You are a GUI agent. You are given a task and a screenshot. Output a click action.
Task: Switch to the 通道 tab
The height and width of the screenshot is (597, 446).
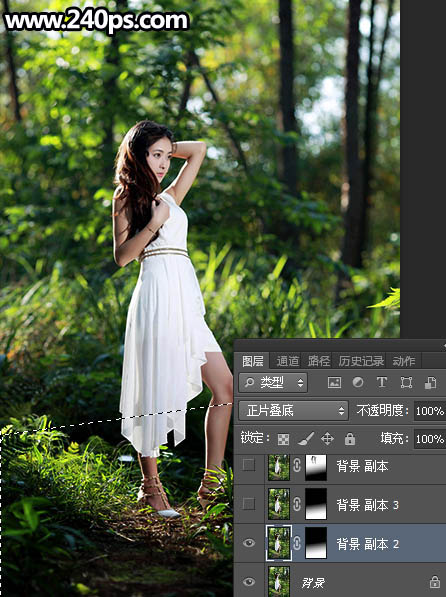[x=288, y=361]
